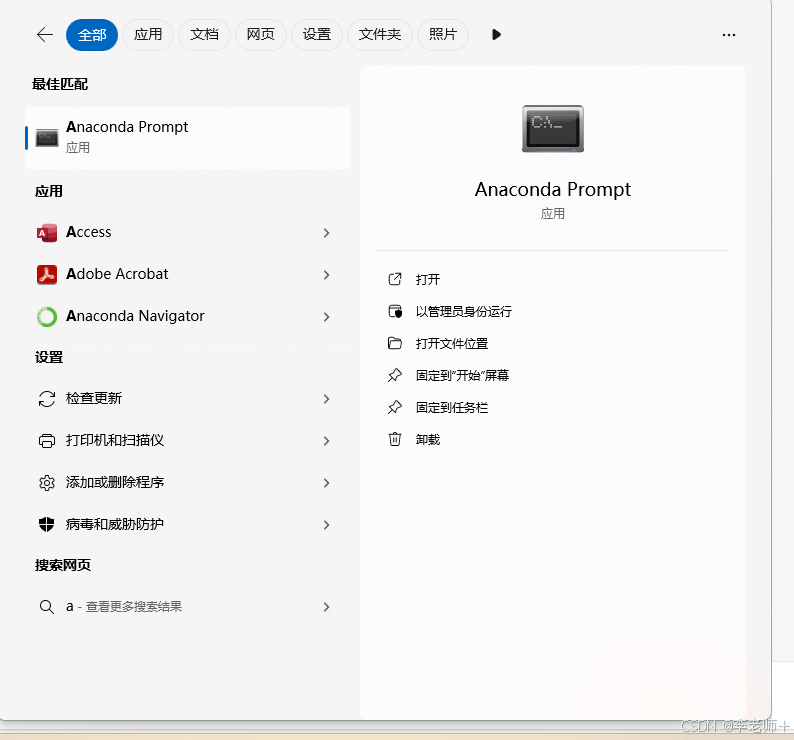Image resolution: width=794 pixels, height=740 pixels.
Task: Click the admin shield icon beside 以管理员身份运行
Action: coord(395,311)
